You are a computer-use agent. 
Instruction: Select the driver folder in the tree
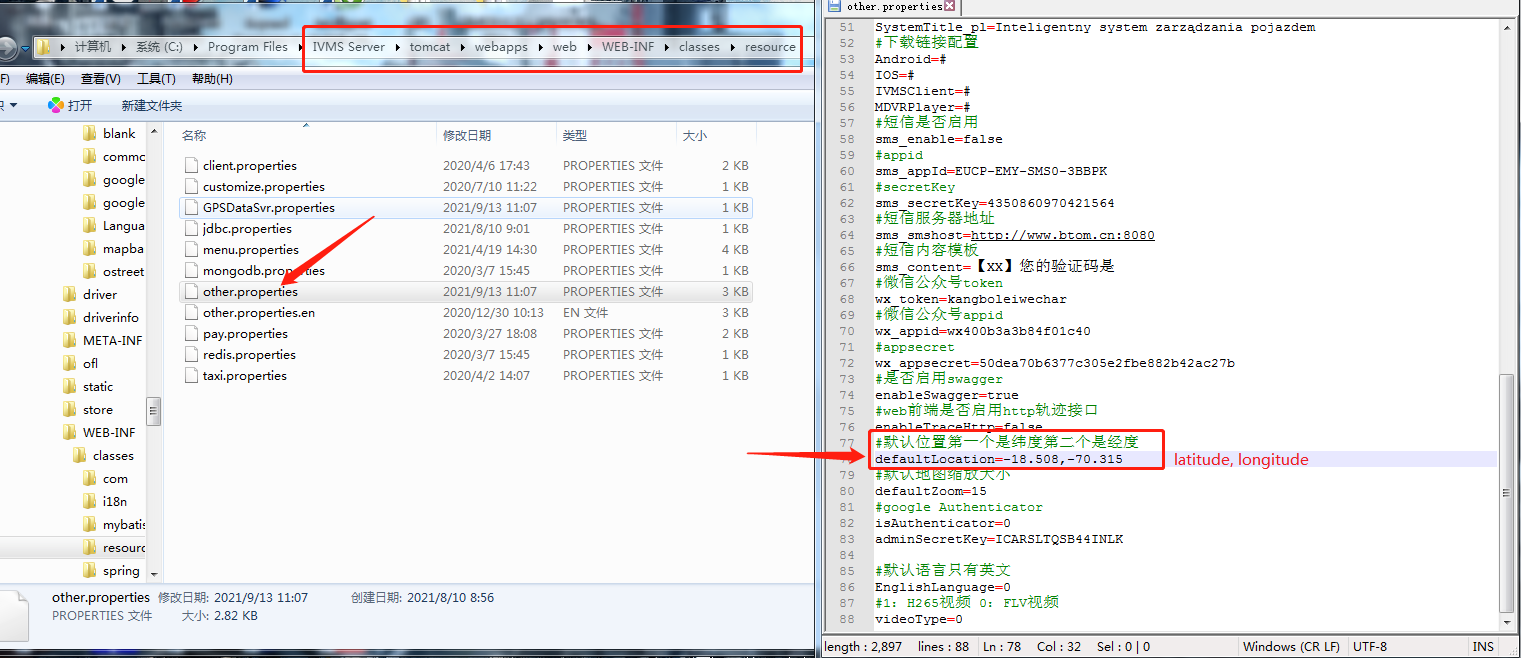(x=90, y=294)
